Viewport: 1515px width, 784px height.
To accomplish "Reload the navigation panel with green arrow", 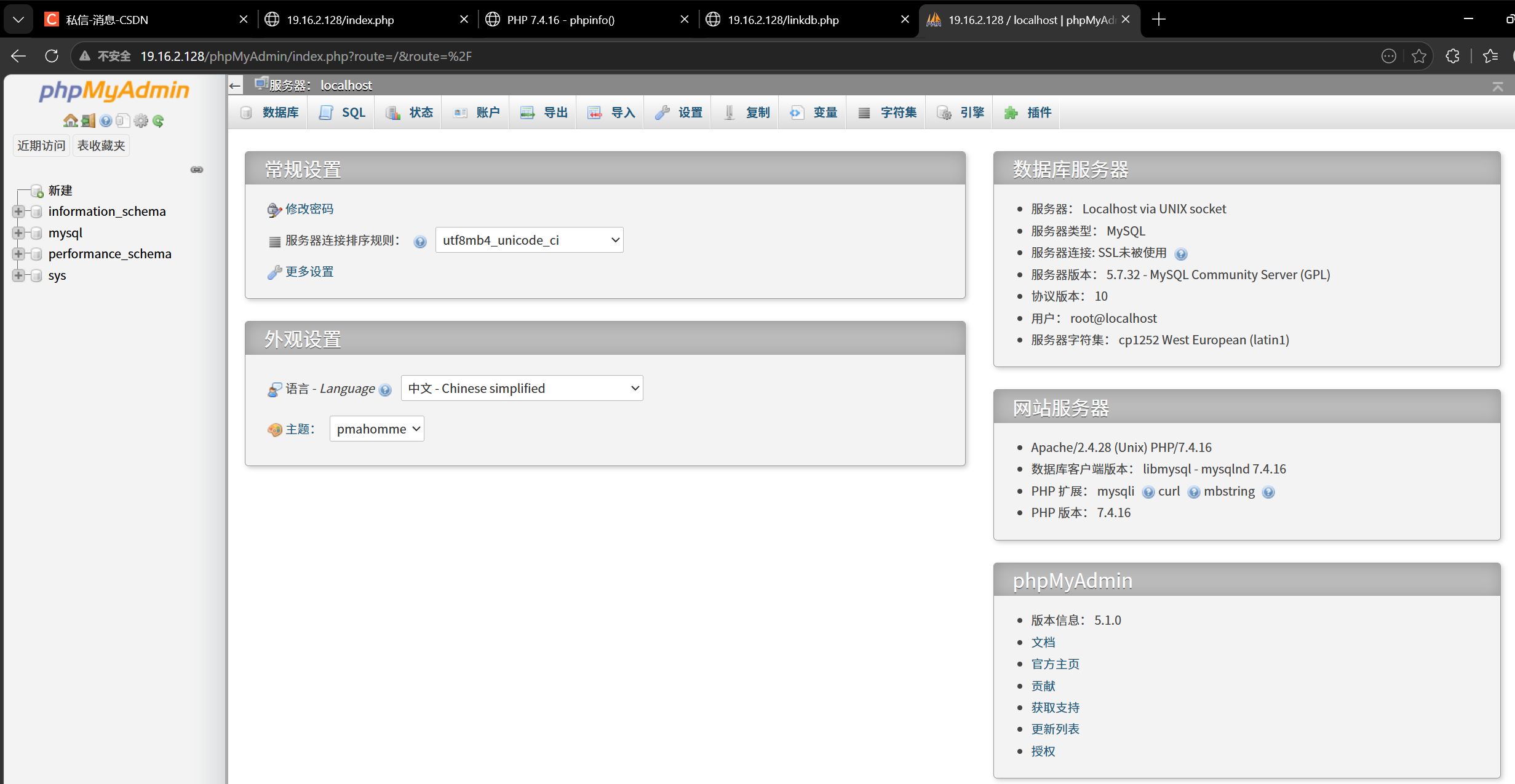I will [x=158, y=121].
